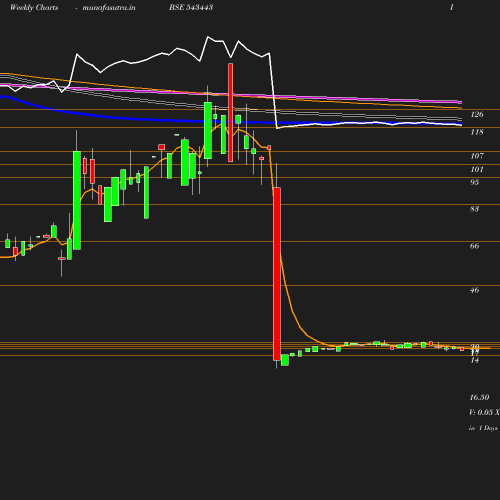Select the 'BSE 543443' ticker label
500x500 pixels.
coord(191,7)
